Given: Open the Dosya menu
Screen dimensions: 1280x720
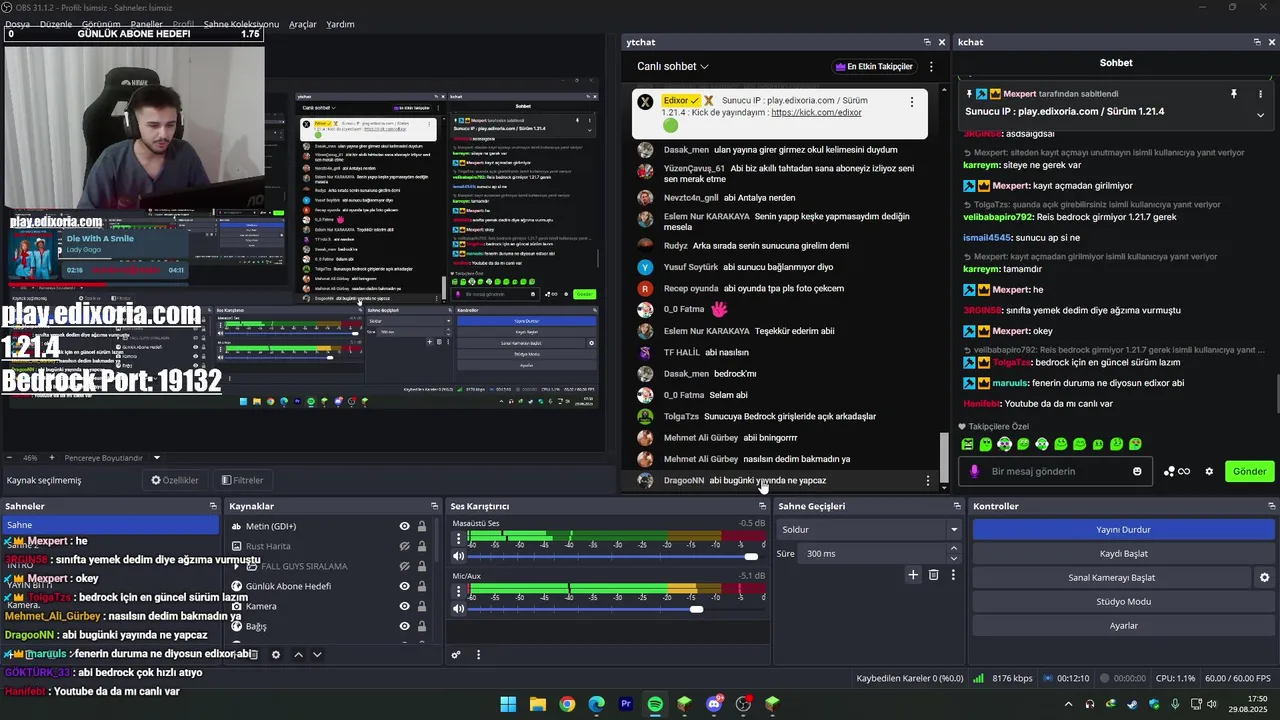Looking at the screenshot, I should coord(17,24).
